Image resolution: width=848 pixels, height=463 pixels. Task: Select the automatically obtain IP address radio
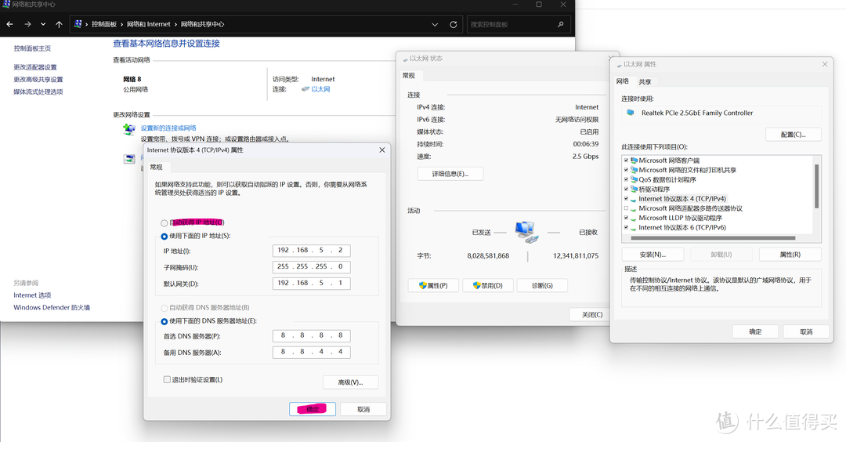tap(164, 223)
